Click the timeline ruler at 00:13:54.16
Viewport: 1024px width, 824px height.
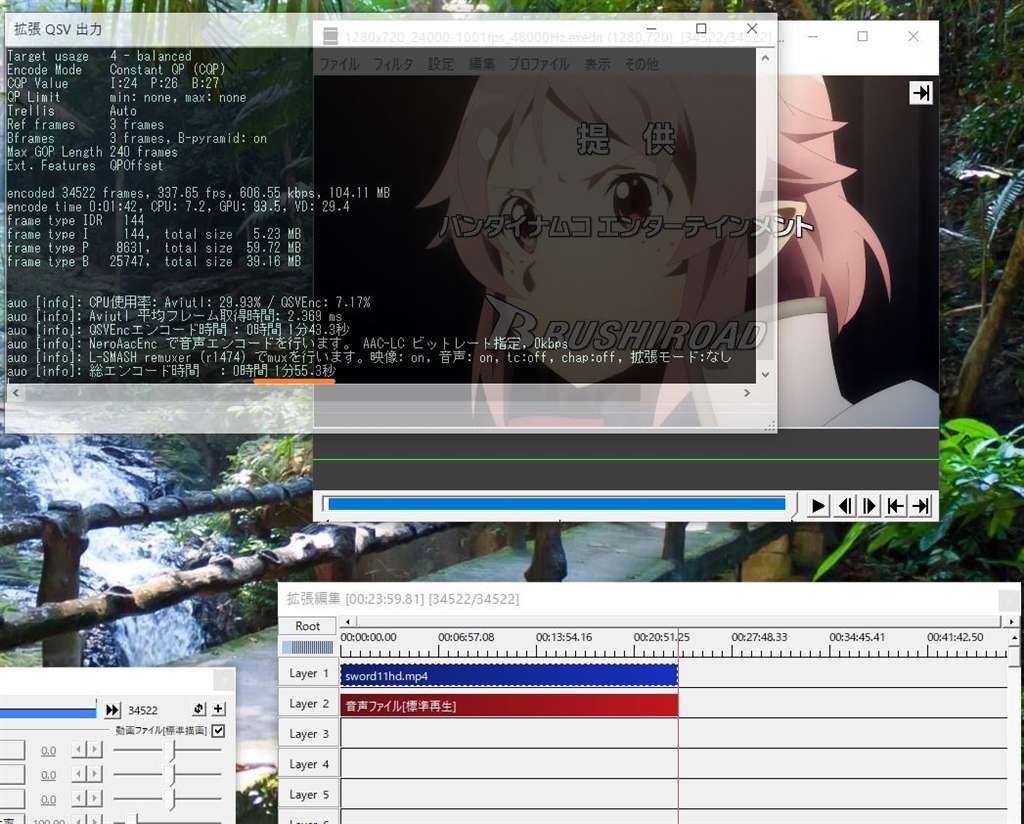pyautogui.click(x=564, y=637)
